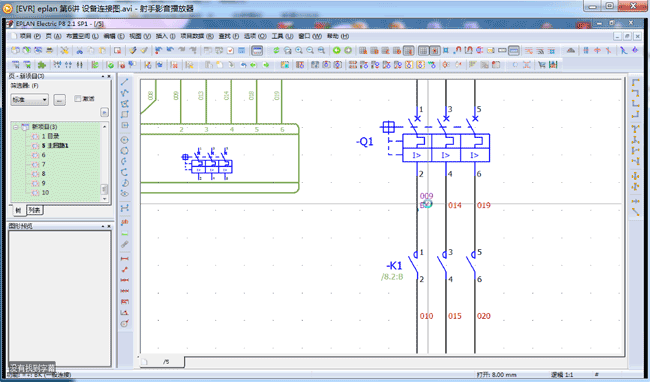Click the zoom in magnifier icon

tap(299, 51)
